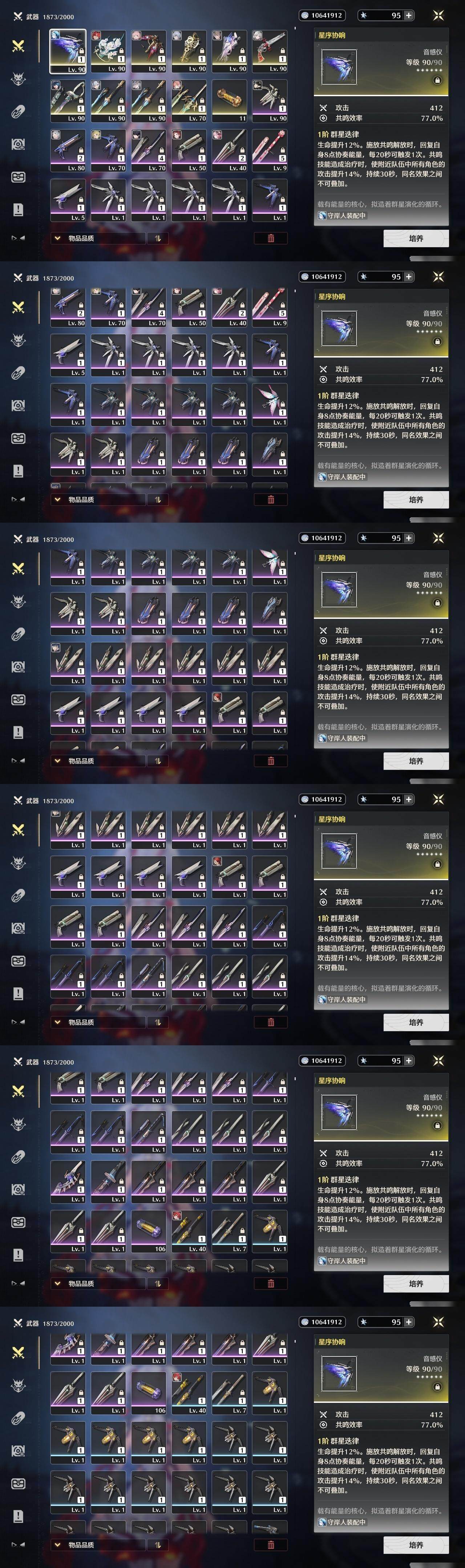The height and width of the screenshot is (1568, 465).
Task: Toggle the lock on the 星序协响 detail card at top
Action: coord(437,80)
